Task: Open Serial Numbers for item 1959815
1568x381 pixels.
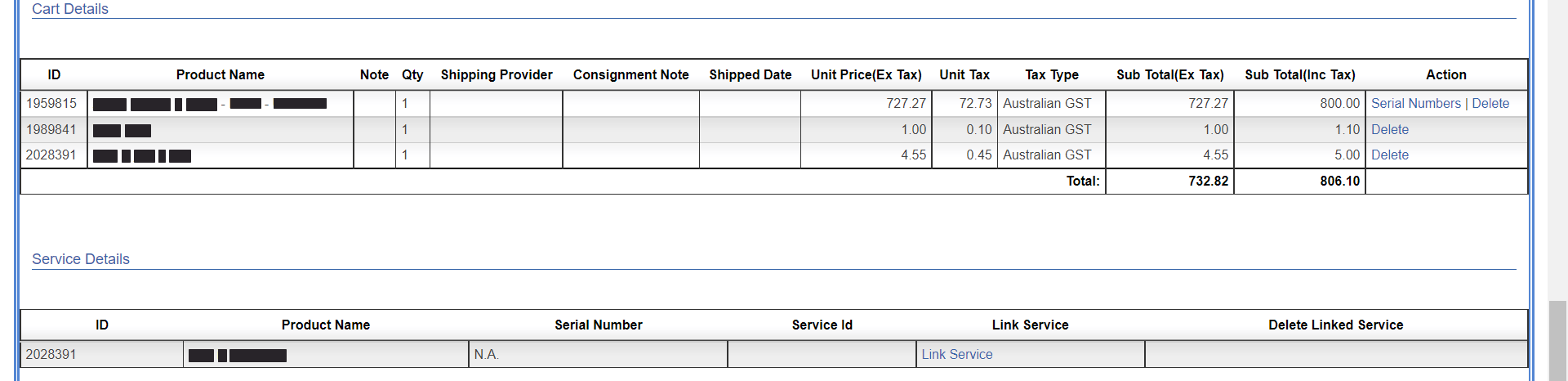Action: click(x=1415, y=104)
